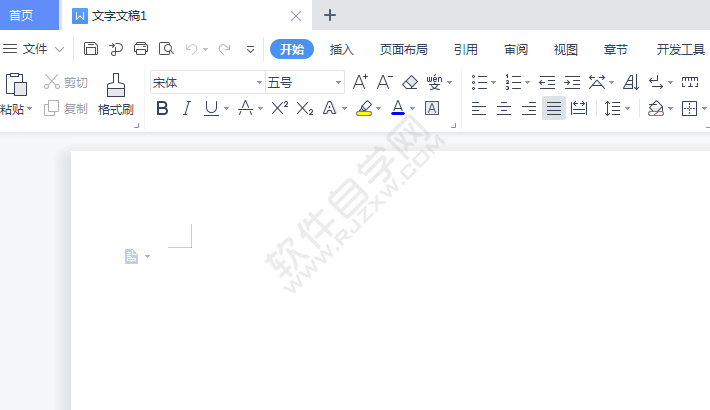Switch to the 审阅 (Review) tab

click(516, 49)
